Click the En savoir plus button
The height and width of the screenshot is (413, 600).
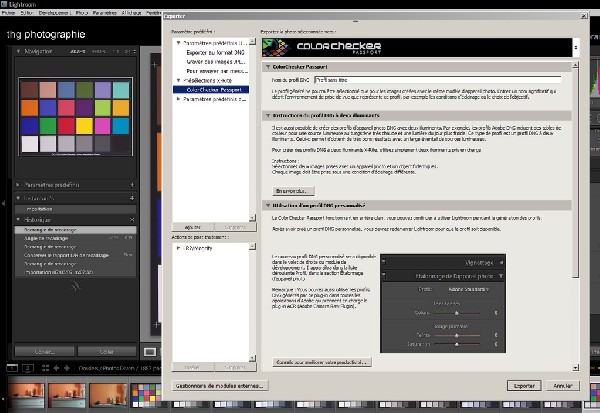click(x=293, y=191)
